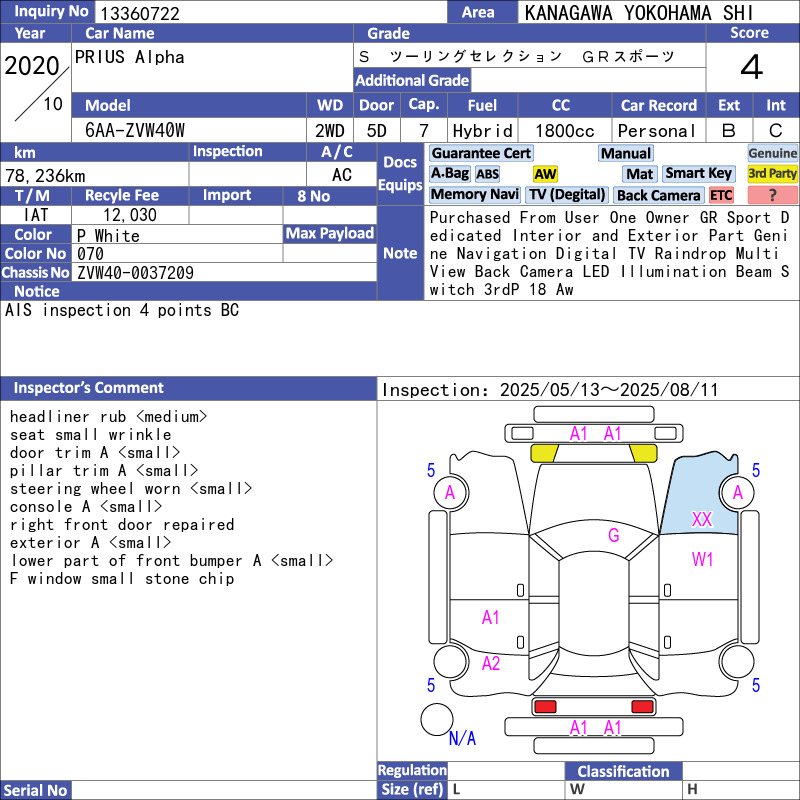This screenshot has height=800, width=800.
Task: Click the right-side wheel circle marked A
Action: click(x=738, y=492)
